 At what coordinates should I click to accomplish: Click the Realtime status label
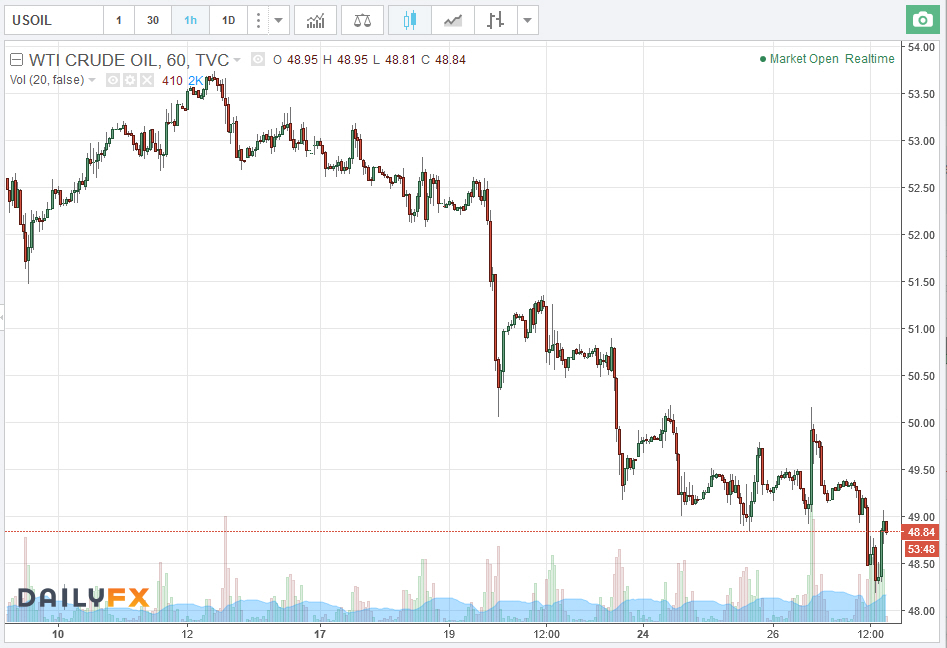coord(870,59)
